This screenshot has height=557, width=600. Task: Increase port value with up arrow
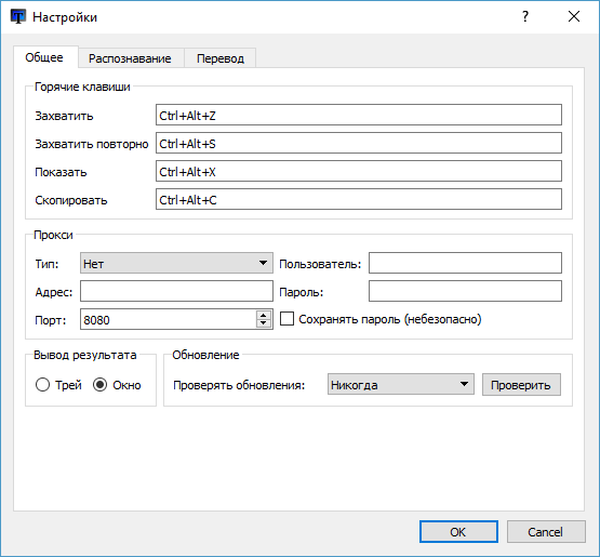[264, 315]
